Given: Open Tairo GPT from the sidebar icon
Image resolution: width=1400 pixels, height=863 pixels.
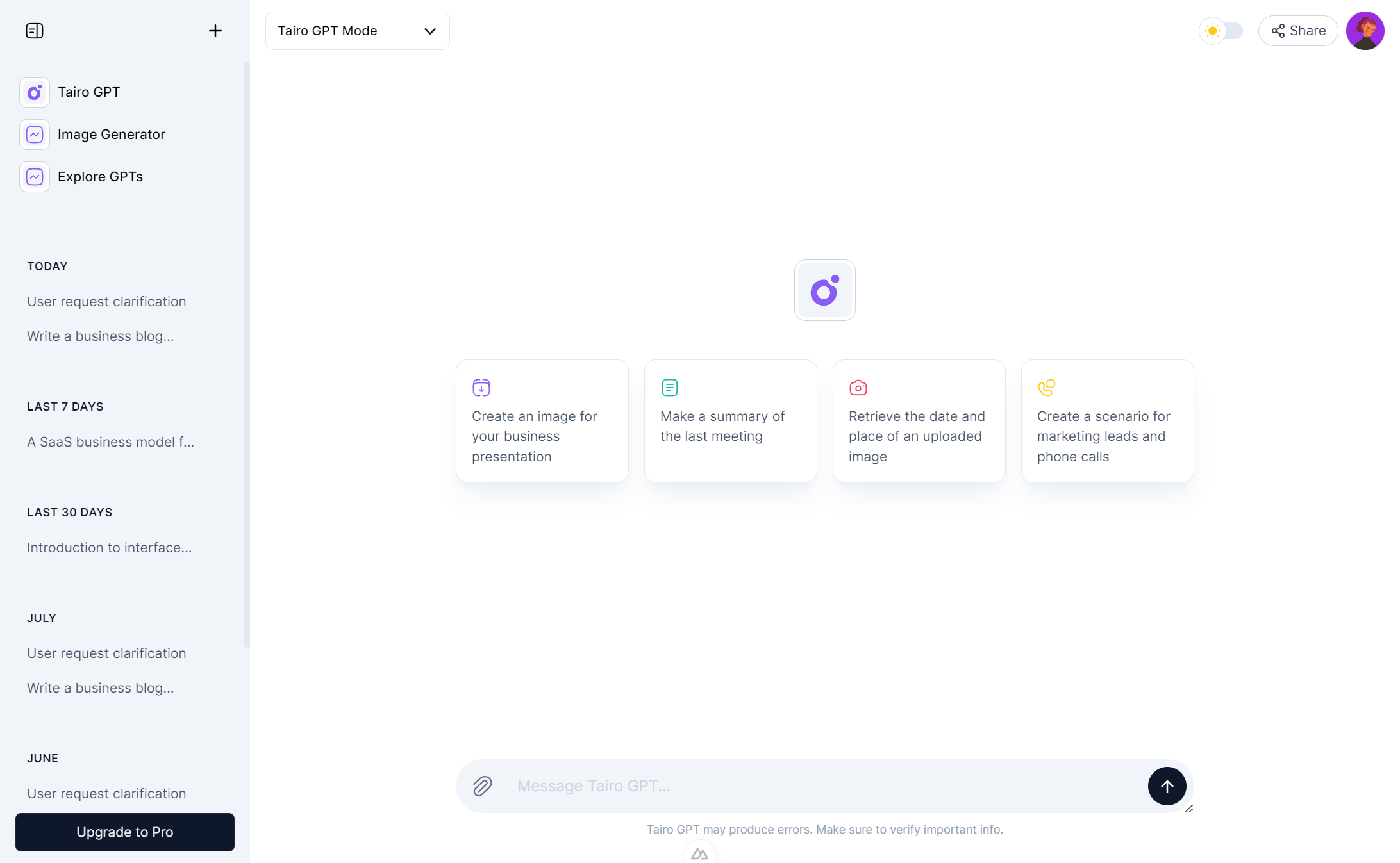Looking at the screenshot, I should click(x=34, y=92).
